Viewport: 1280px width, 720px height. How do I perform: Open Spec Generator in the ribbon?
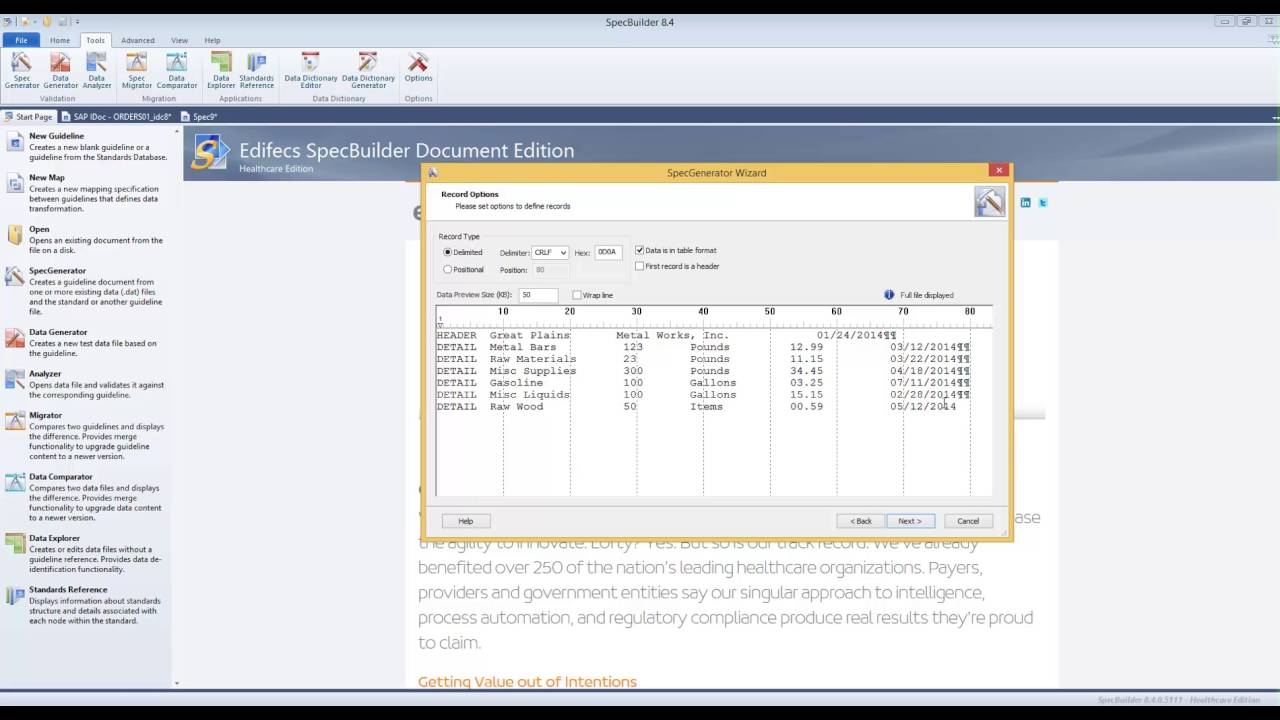coord(21,71)
